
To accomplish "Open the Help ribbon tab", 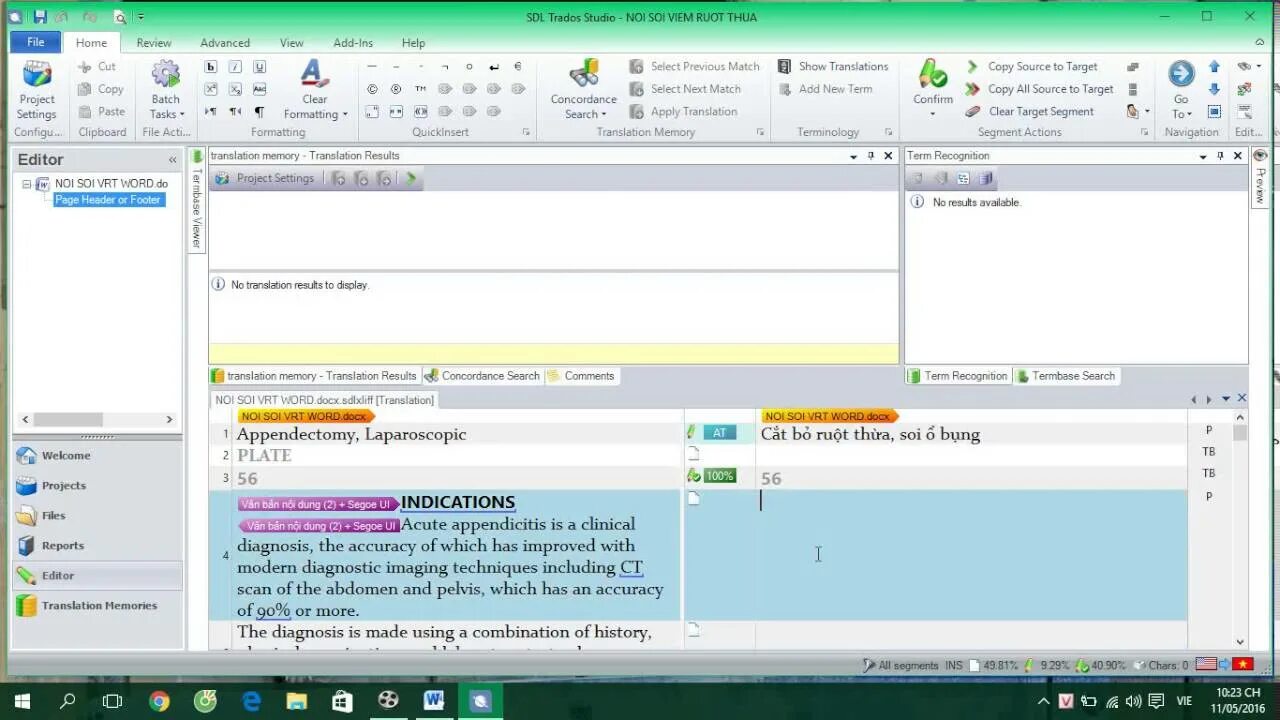I will pos(413,43).
